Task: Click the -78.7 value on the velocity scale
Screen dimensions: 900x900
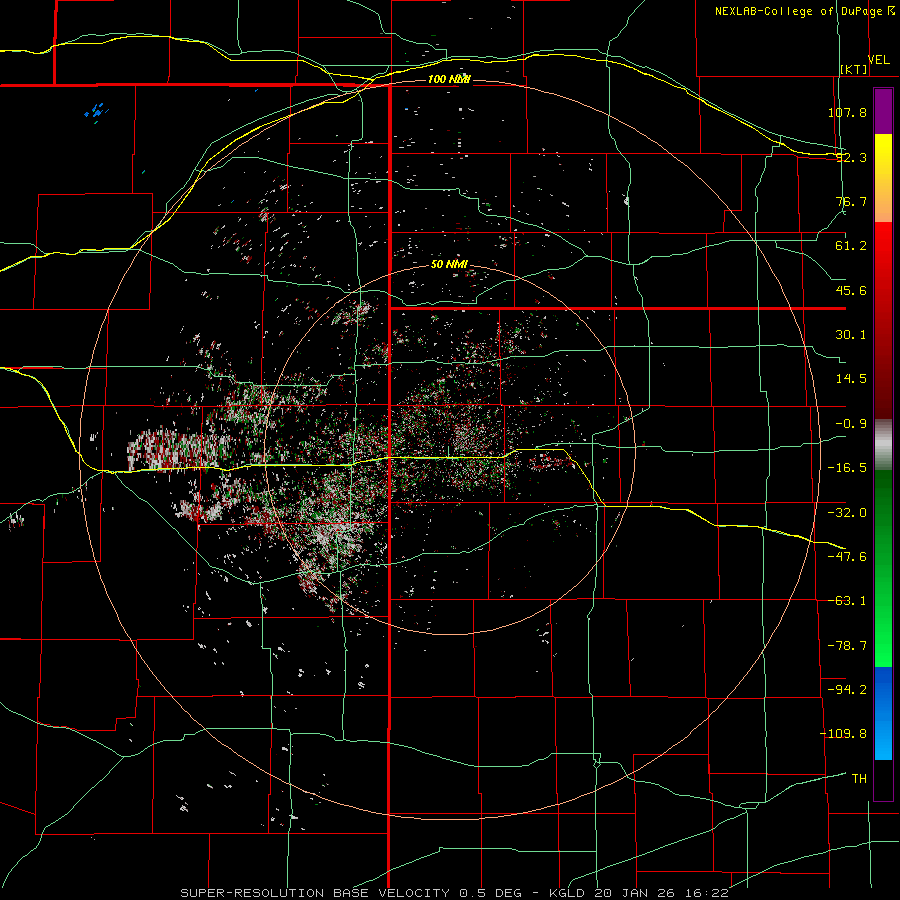Action: pos(847,646)
